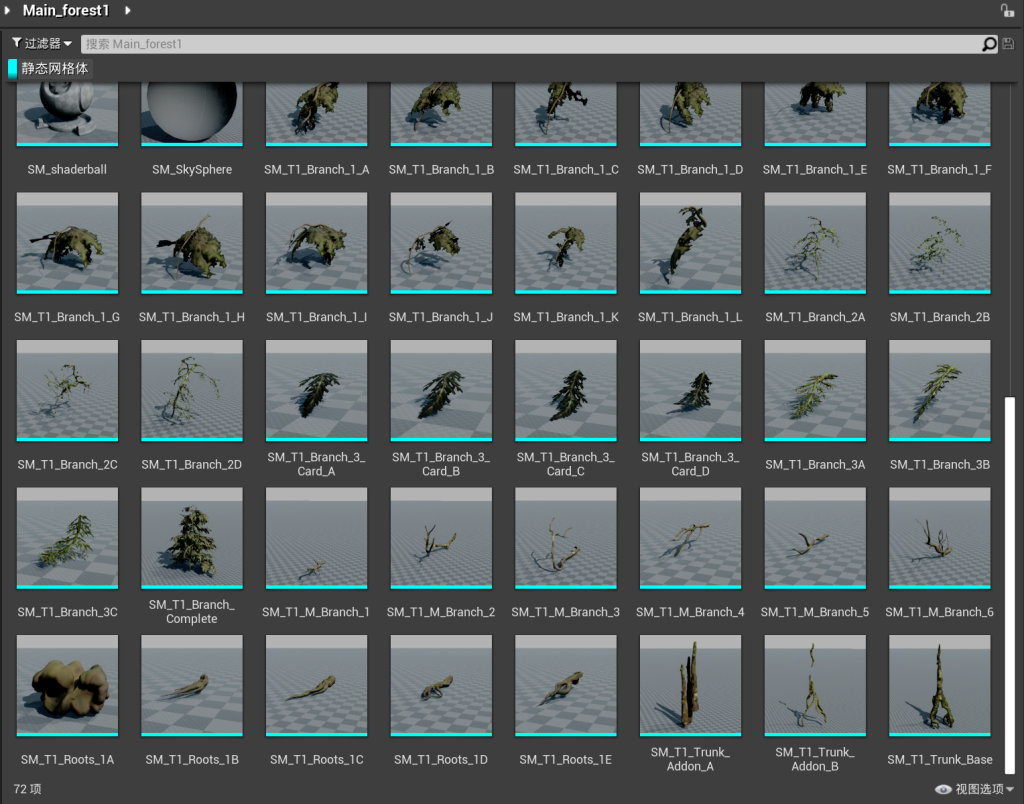Select the SM_T1_M_Branch_3 asset thumbnail
Screen dimensions: 1024x804
click(x=565, y=539)
